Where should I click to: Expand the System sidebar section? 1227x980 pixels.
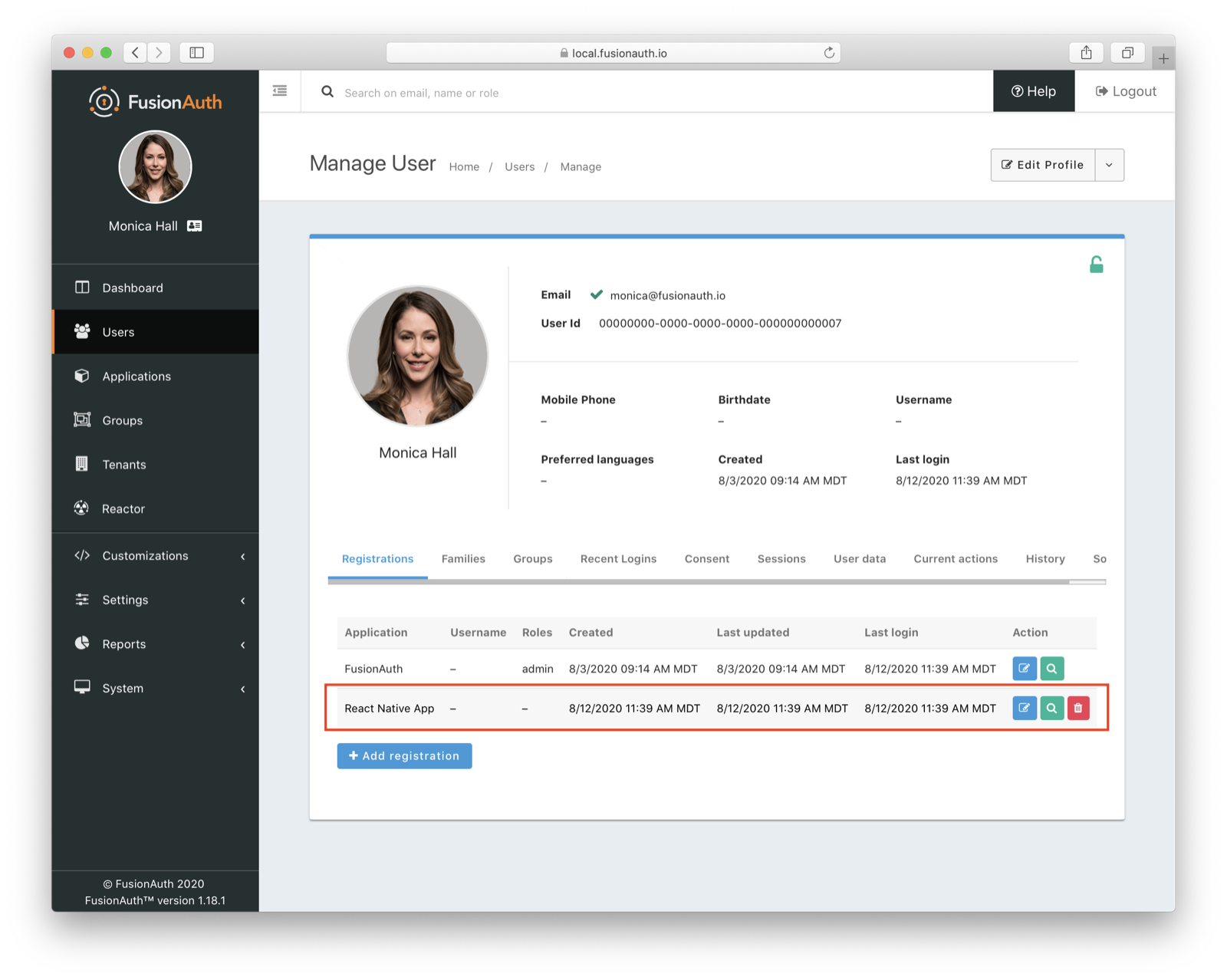(156, 688)
